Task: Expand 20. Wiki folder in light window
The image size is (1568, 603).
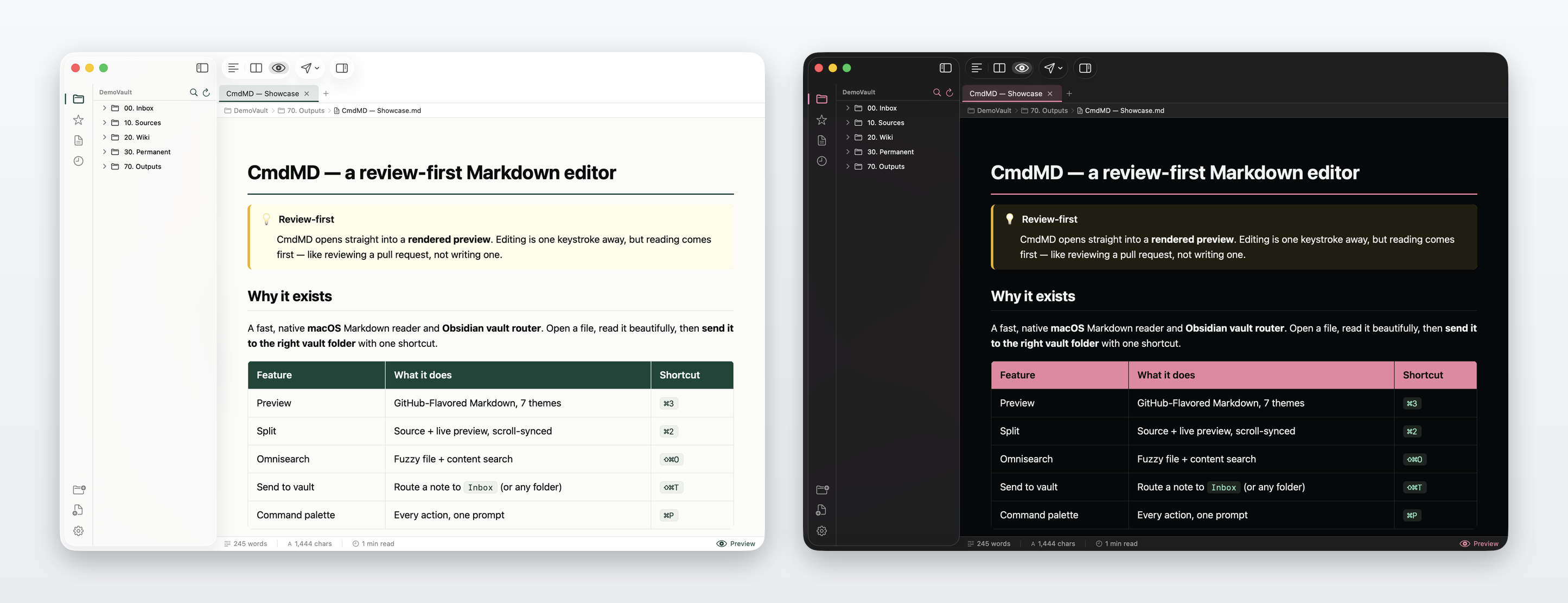Action: pos(105,137)
